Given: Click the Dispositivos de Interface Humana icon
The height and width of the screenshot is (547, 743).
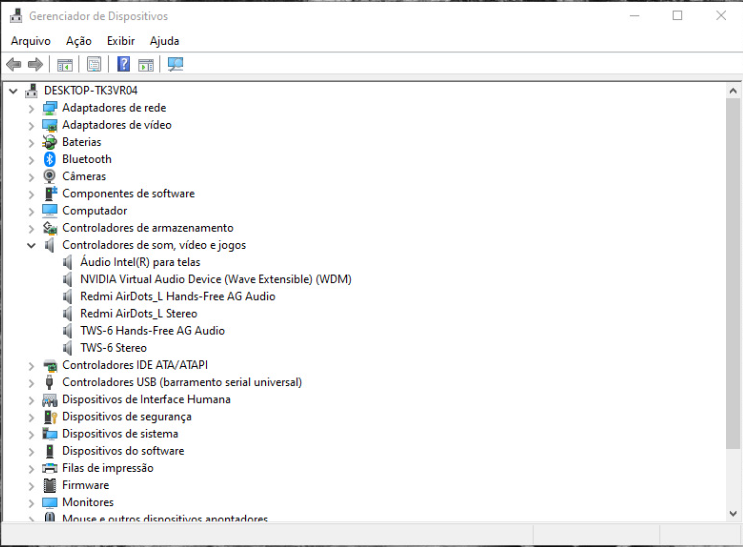Looking at the screenshot, I should click(x=50, y=400).
